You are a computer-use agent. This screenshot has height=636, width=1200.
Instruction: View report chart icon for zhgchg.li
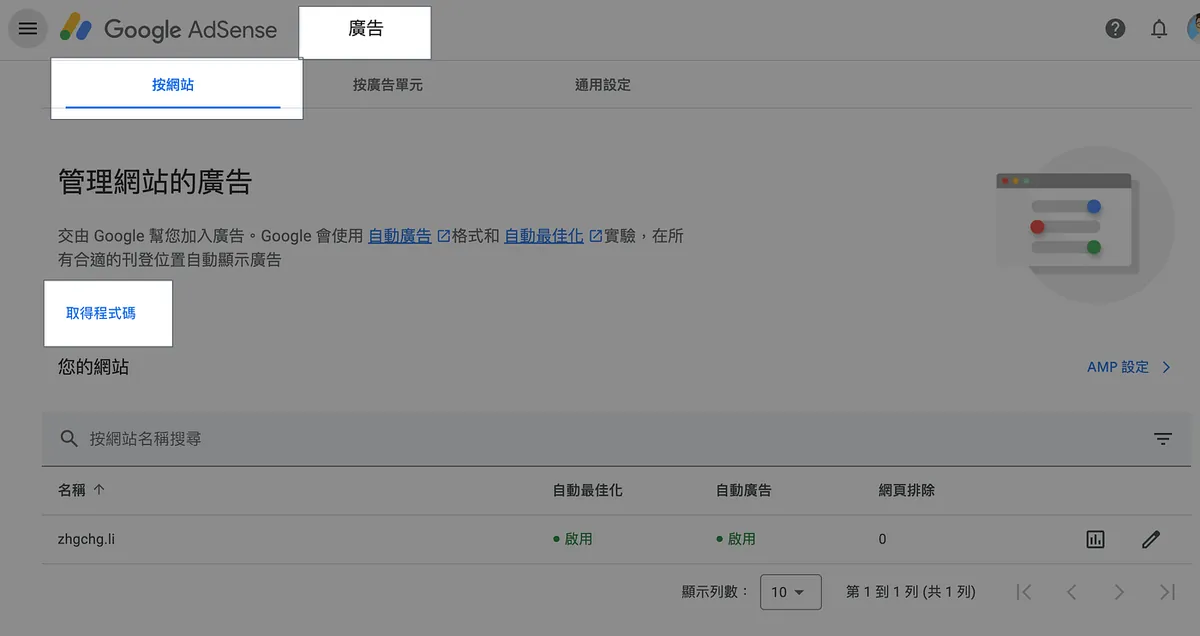pyautogui.click(x=1095, y=540)
